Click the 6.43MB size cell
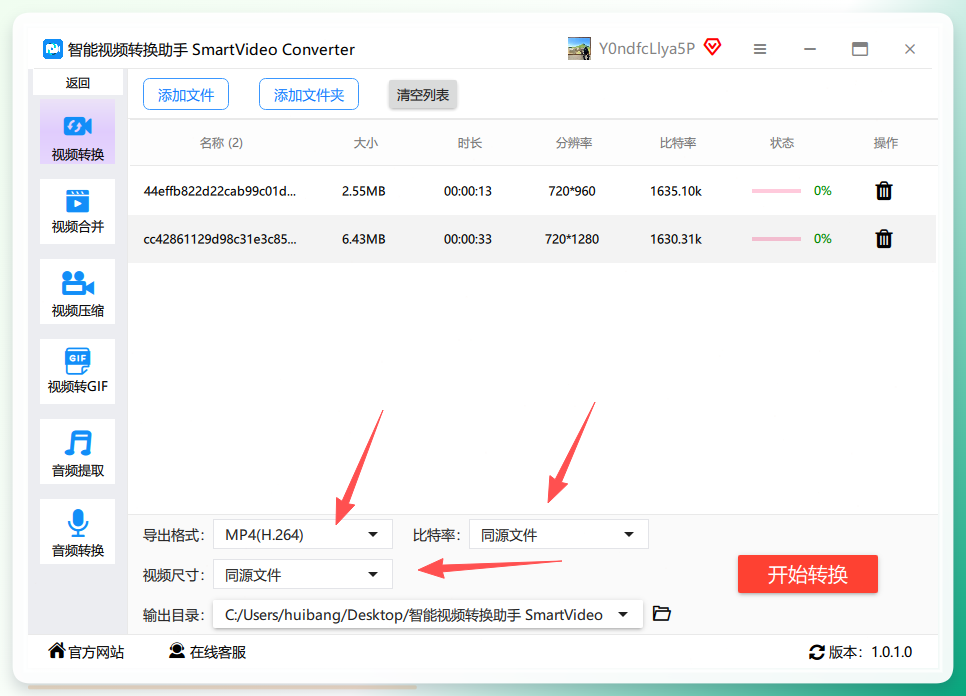966x696 pixels. [363, 239]
